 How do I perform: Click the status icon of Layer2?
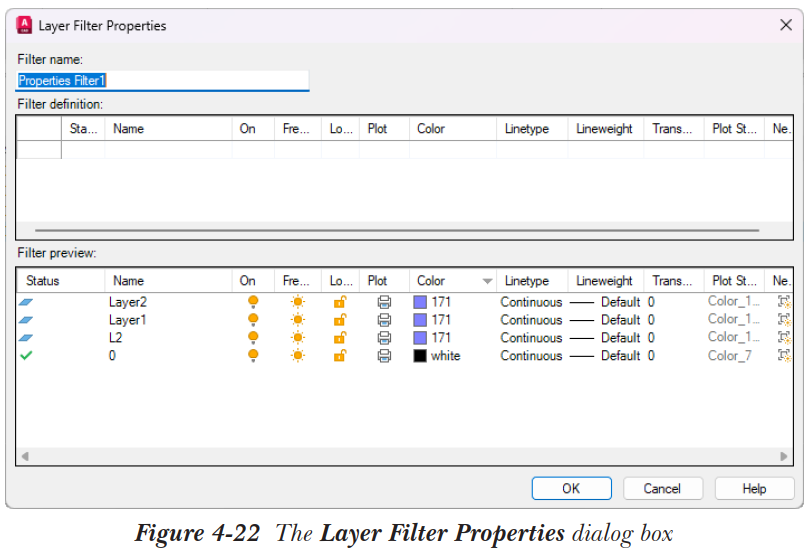pyautogui.click(x=26, y=302)
